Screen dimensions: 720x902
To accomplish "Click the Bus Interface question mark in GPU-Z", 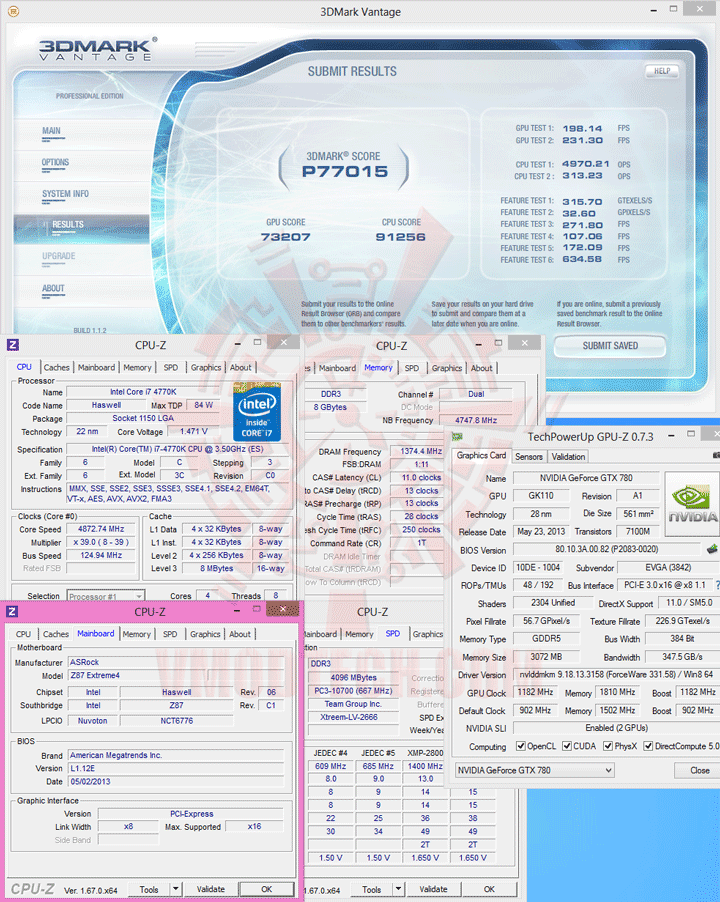I will pos(717,585).
